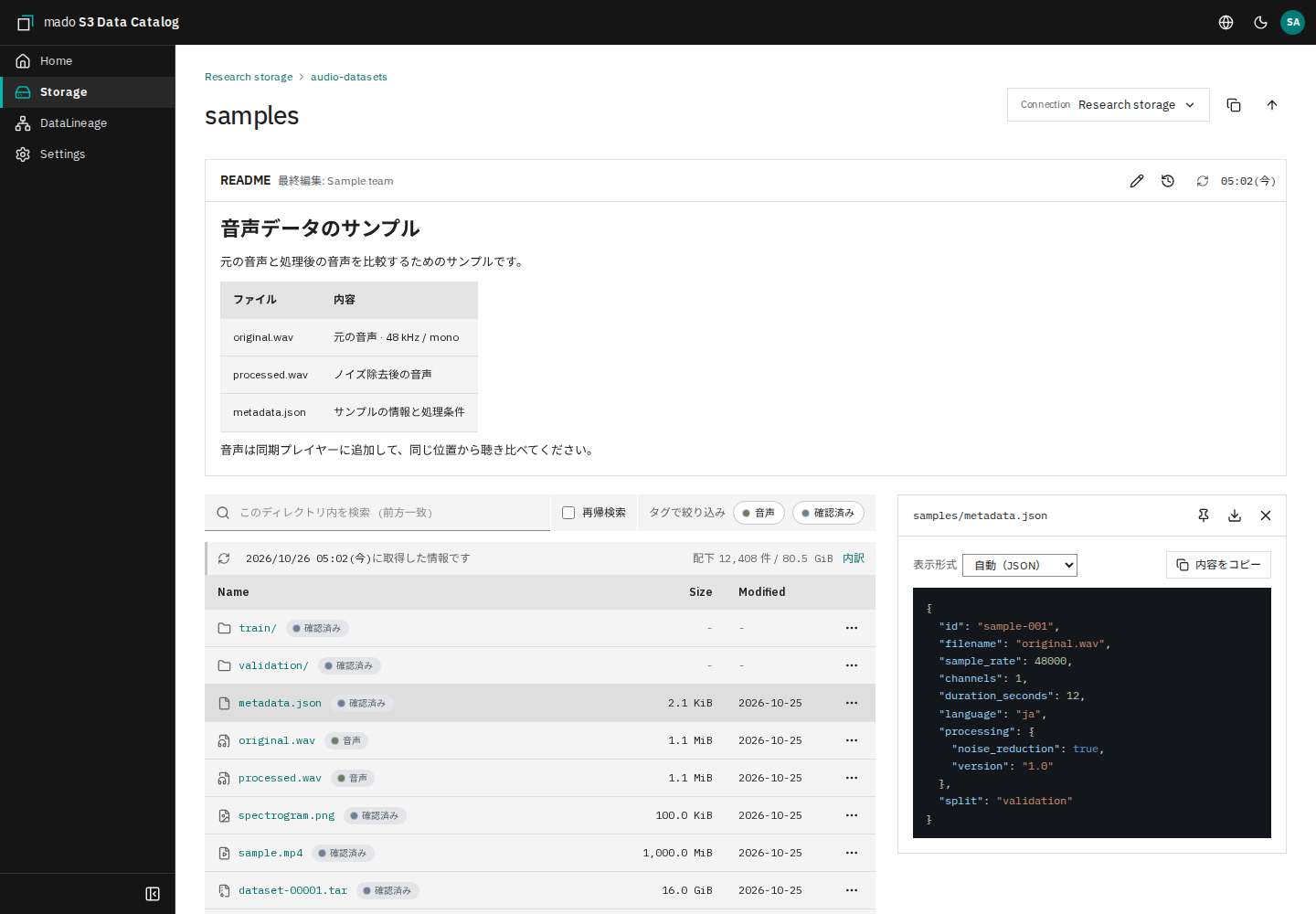Open DataLineage in sidebar
The width and height of the screenshot is (1316, 914).
point(88,123)
